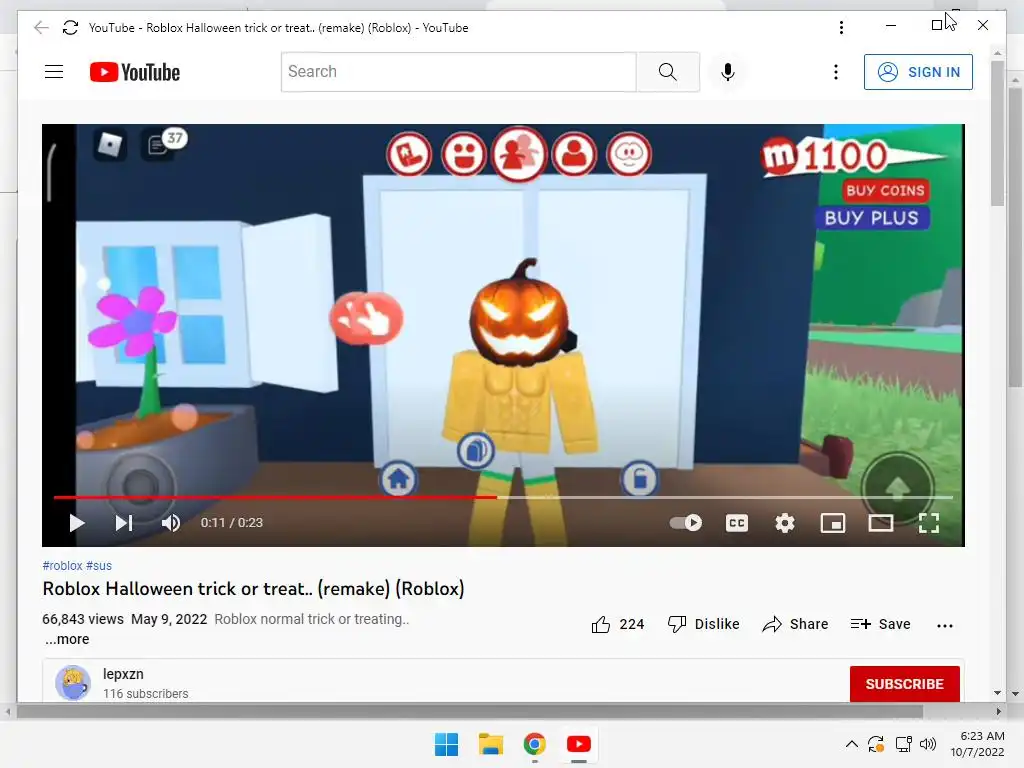Viewport: 1024px width, 768px height.
Task: Click the #sus hashtag link
Action: [x=99, y=566]
